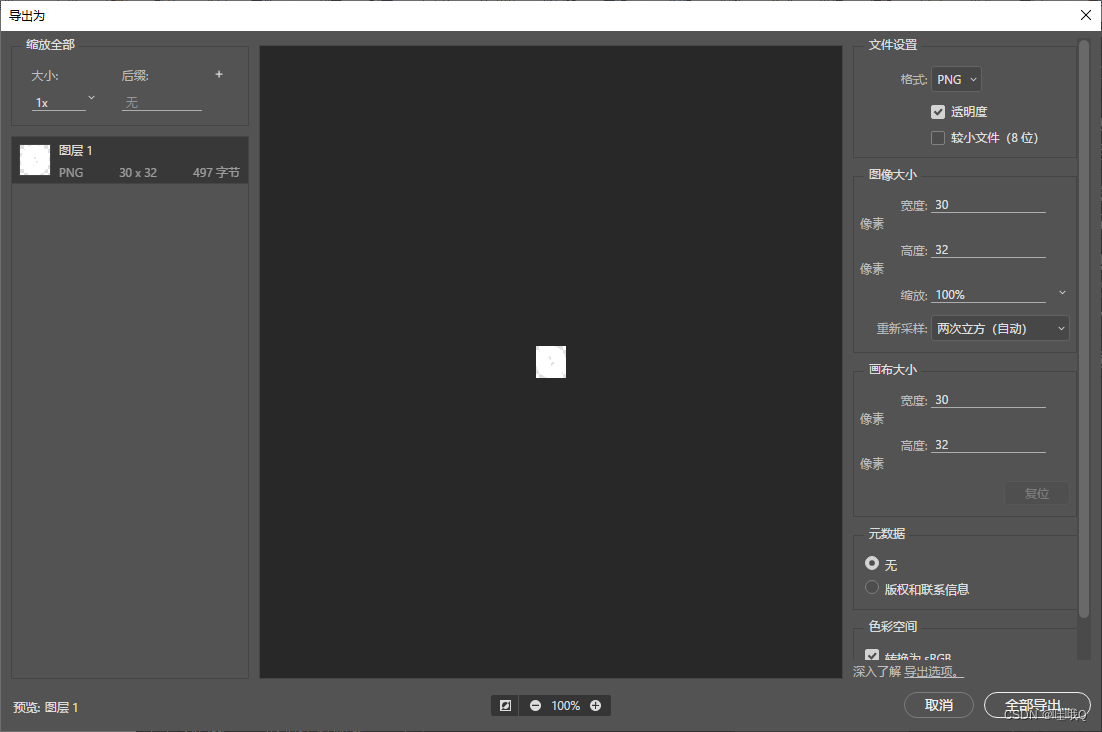This screenshot has height=732, width=1102.
Task: Enable the 透明度 (transparency) checkbox
Action: [x=937, y=111]
